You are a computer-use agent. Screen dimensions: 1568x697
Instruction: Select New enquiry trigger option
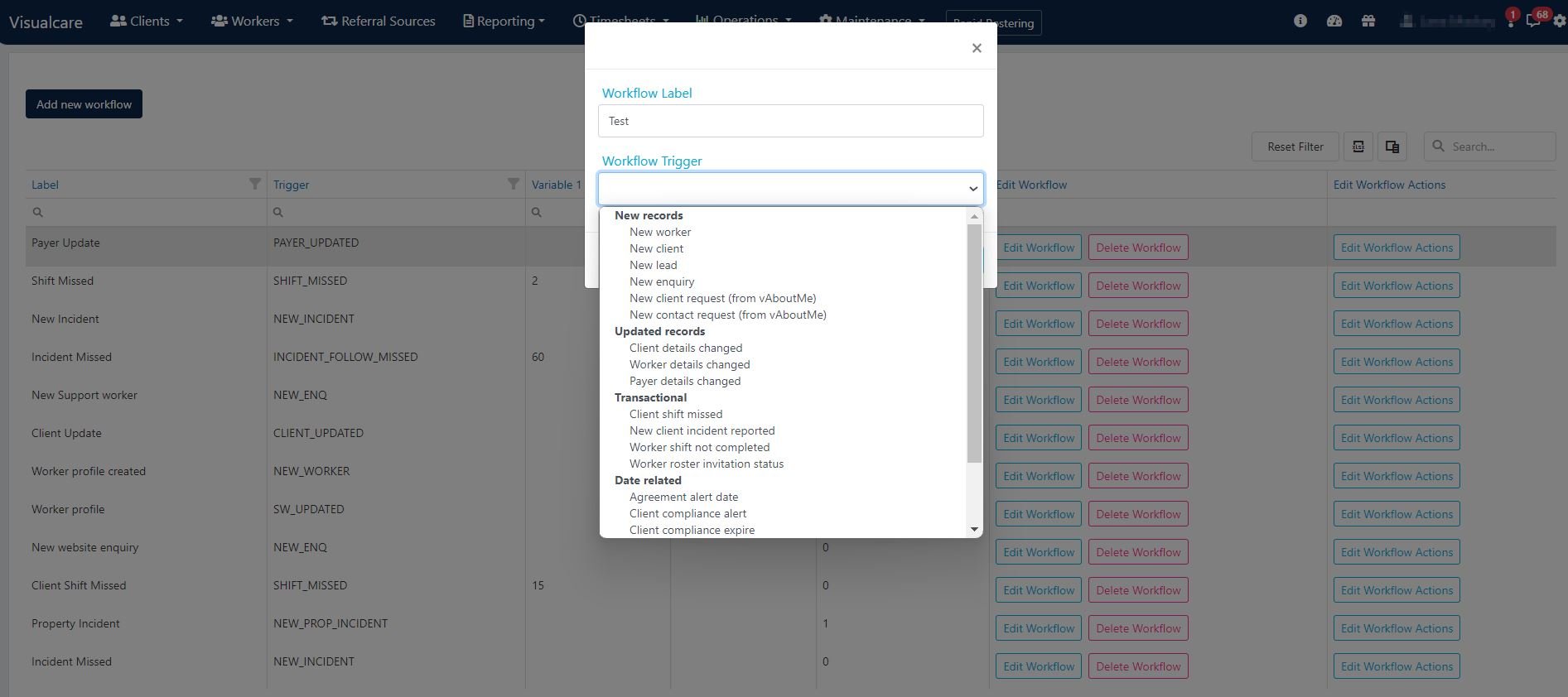coord(662,281)
